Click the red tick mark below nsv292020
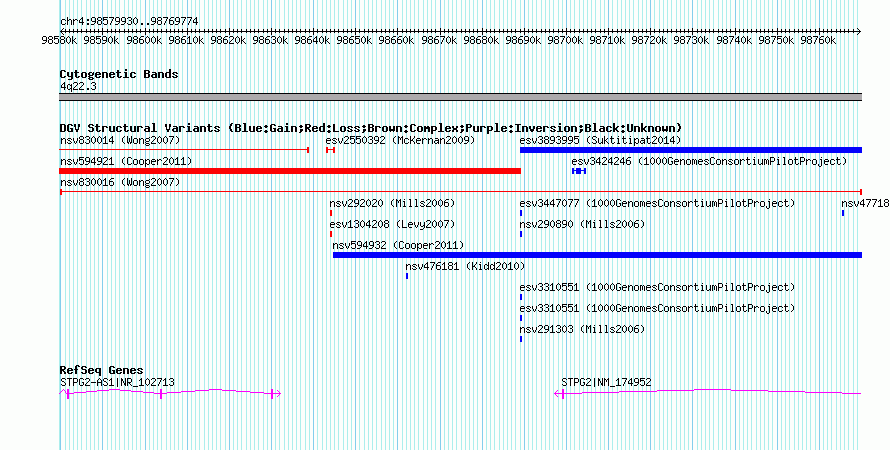890x450 pixels. (331, 213)
